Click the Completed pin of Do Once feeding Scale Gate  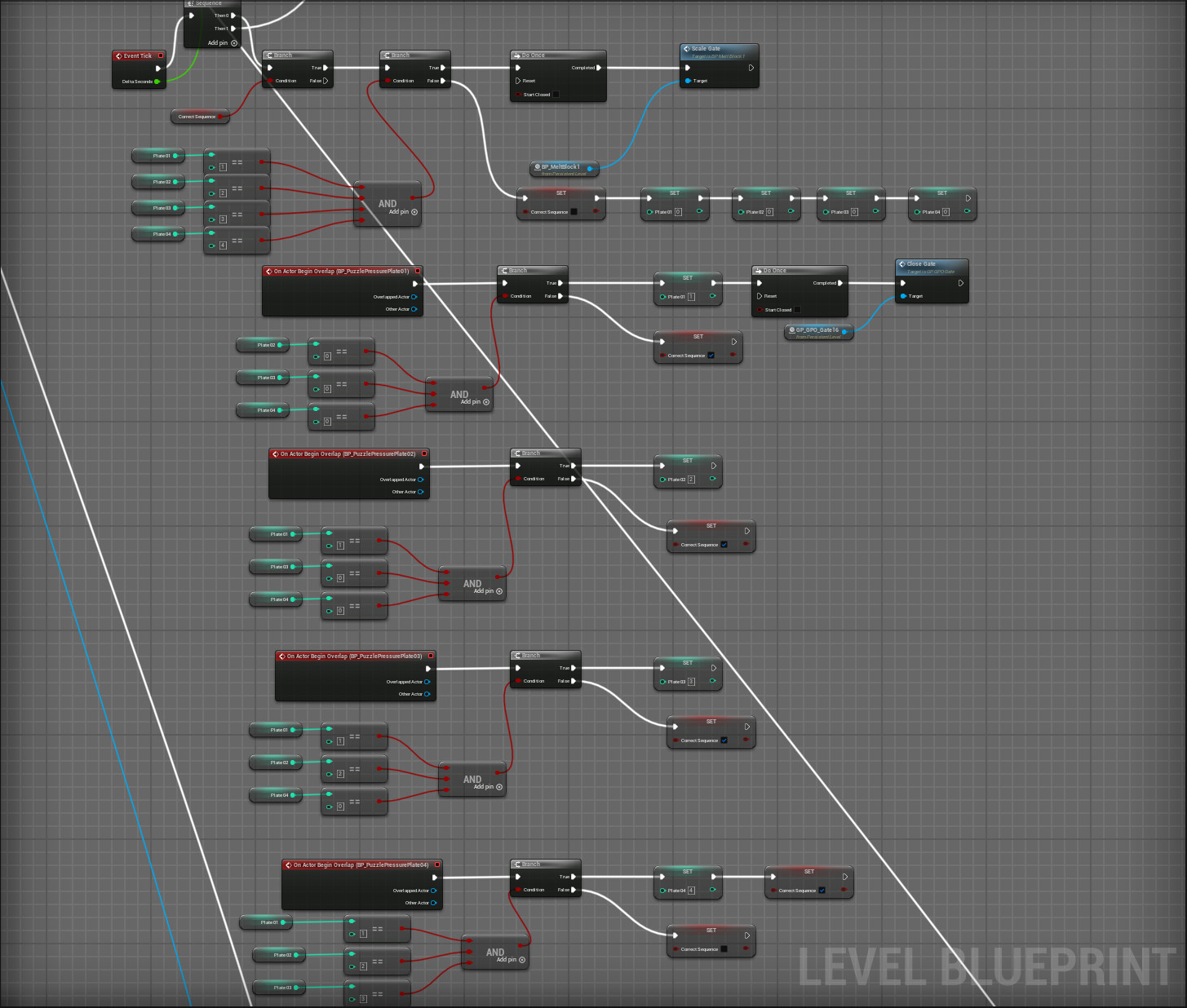pyautogui.click(x=599, y=68)
